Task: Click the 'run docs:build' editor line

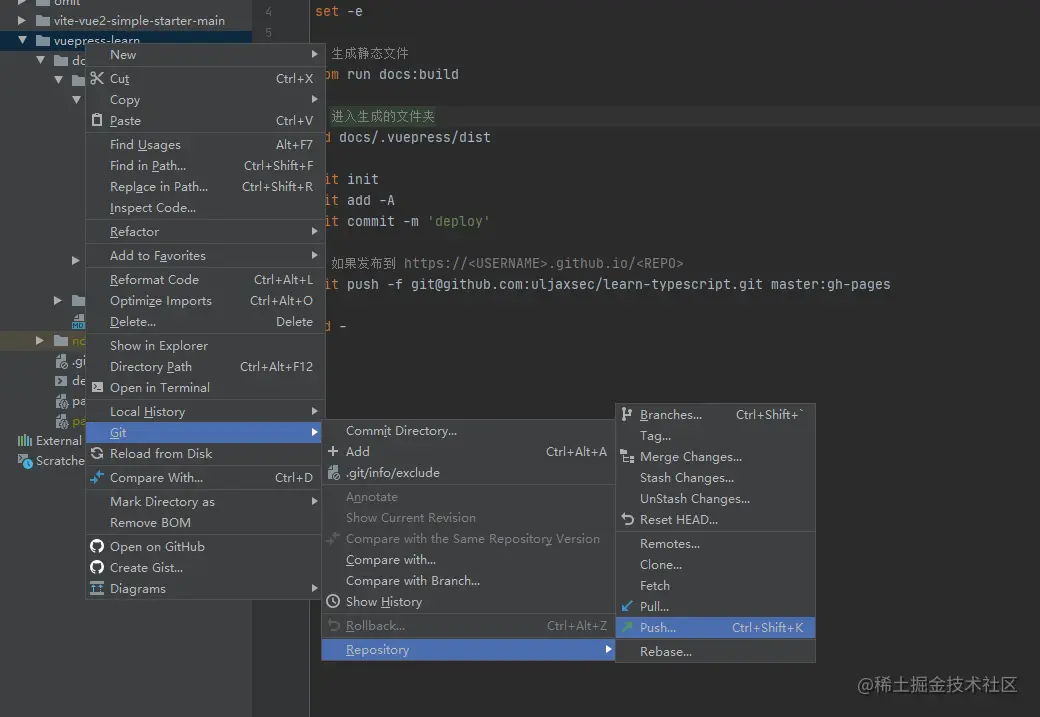Action: coord(403,74)
